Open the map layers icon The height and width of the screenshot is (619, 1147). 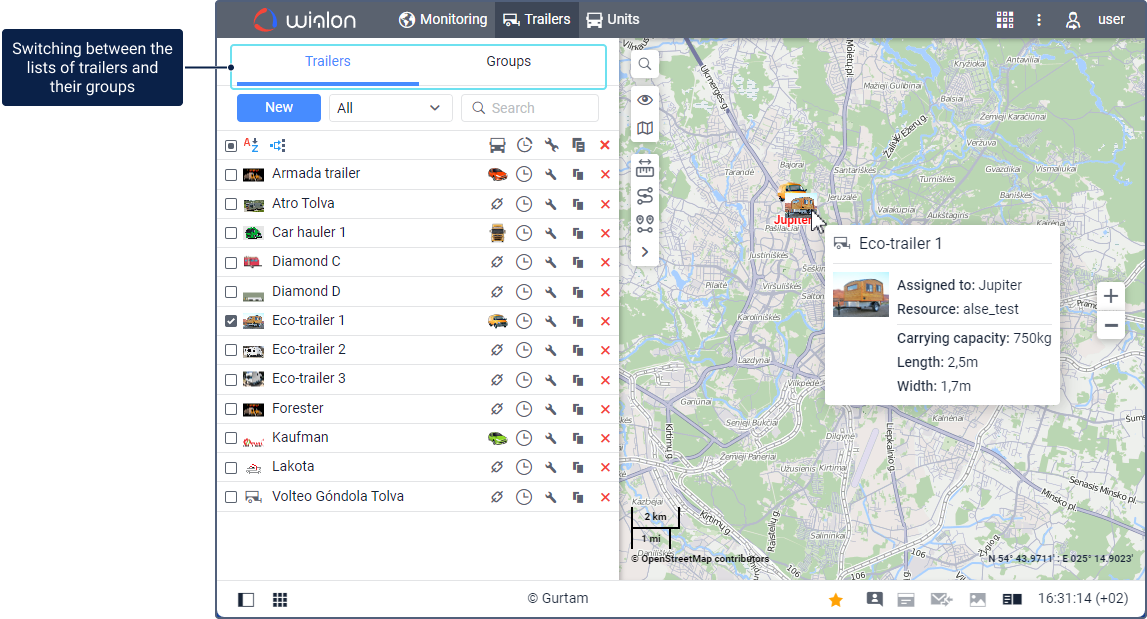[x=644, y=128]
